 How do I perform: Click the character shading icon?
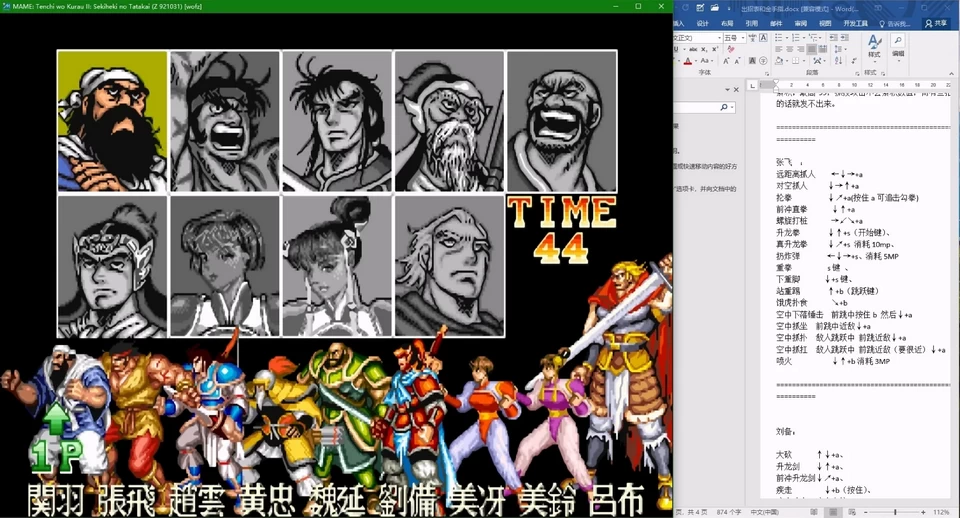coord(752,61)
